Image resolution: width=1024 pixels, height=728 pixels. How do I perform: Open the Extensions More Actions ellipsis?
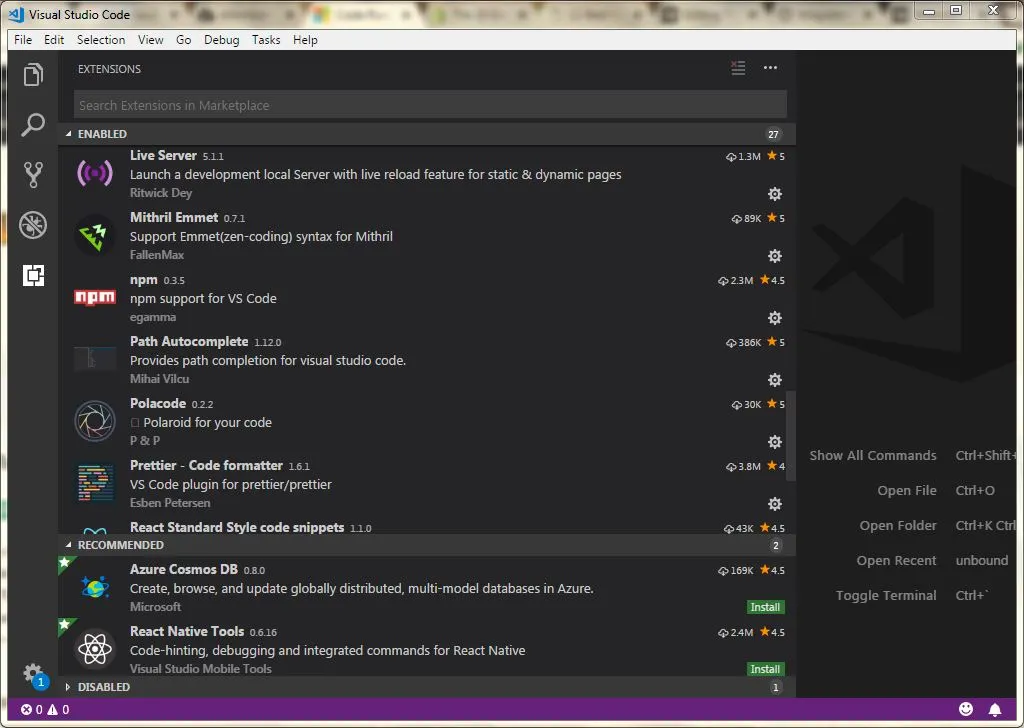click(x=770, y=68)
